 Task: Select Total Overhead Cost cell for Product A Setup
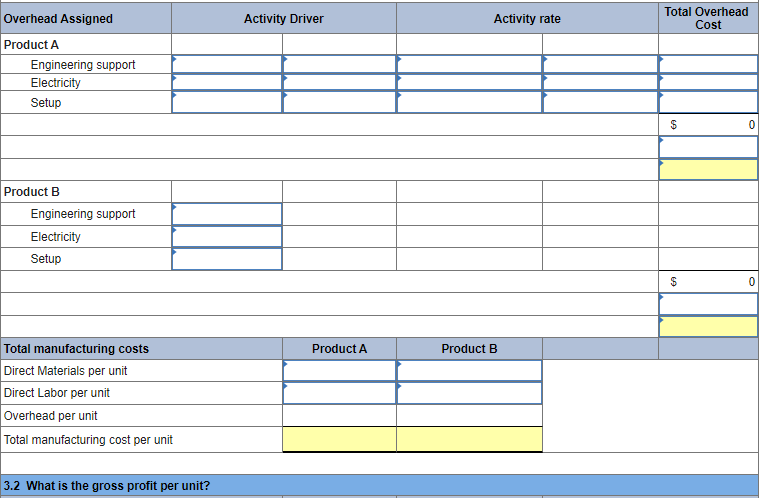click(x=709, y=102)
